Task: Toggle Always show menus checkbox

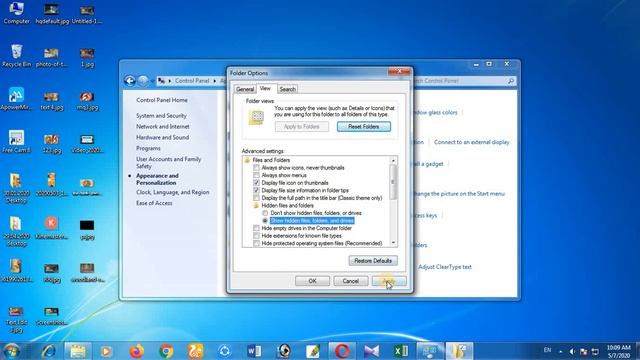Action: point(256,175)
